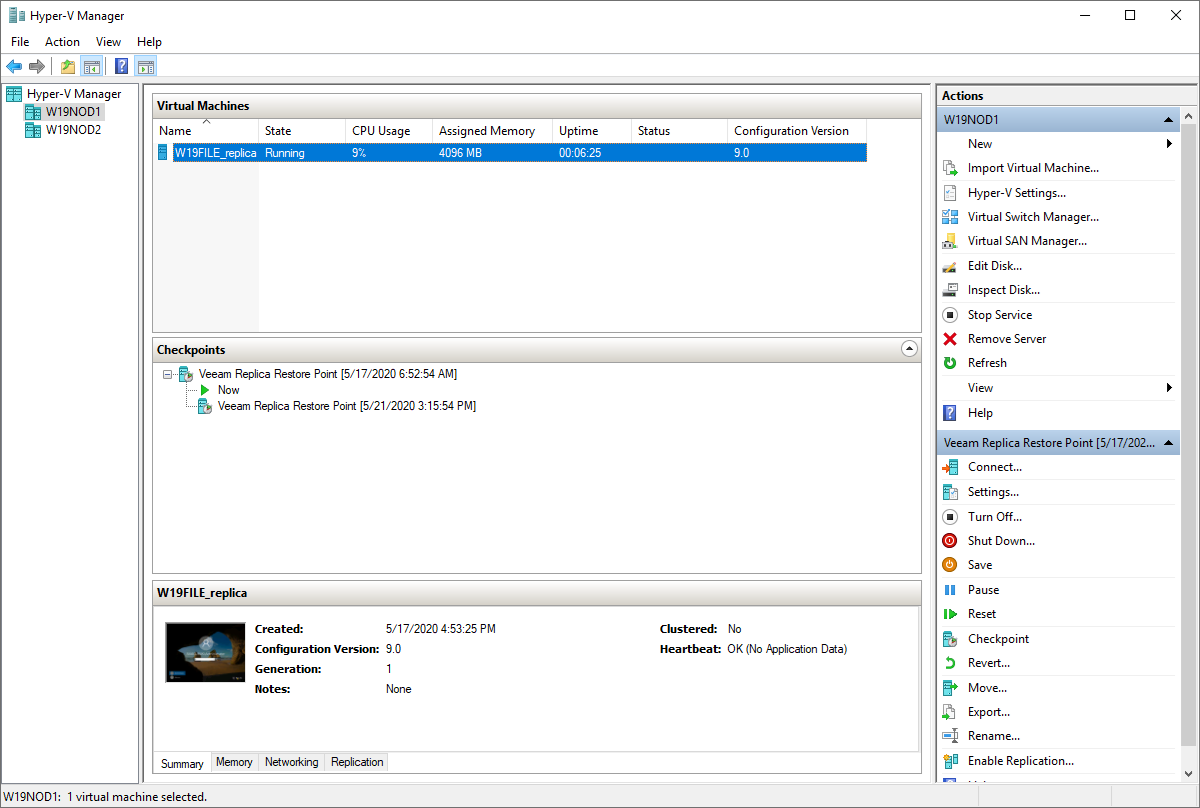The height and width of the screenshot is (808, 1200).
Task: Switch to the Memory tab
Action: (x=234, y=762)
